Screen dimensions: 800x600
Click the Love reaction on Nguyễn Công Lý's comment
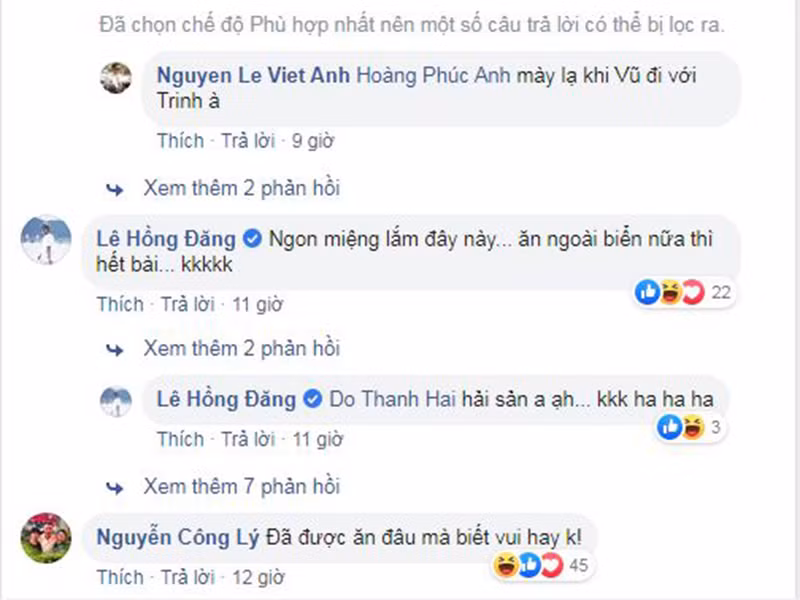click(x=549, y=564)
